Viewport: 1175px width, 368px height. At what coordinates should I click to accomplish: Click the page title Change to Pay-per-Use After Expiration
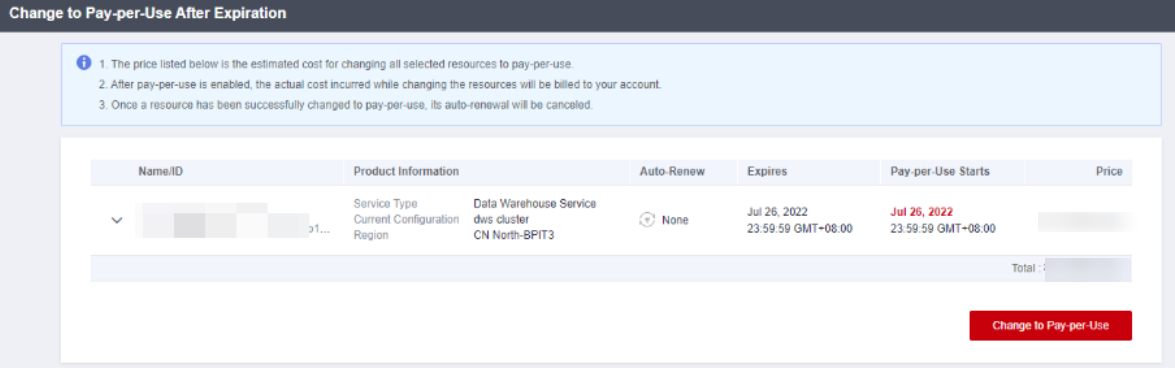coord(148,13)
